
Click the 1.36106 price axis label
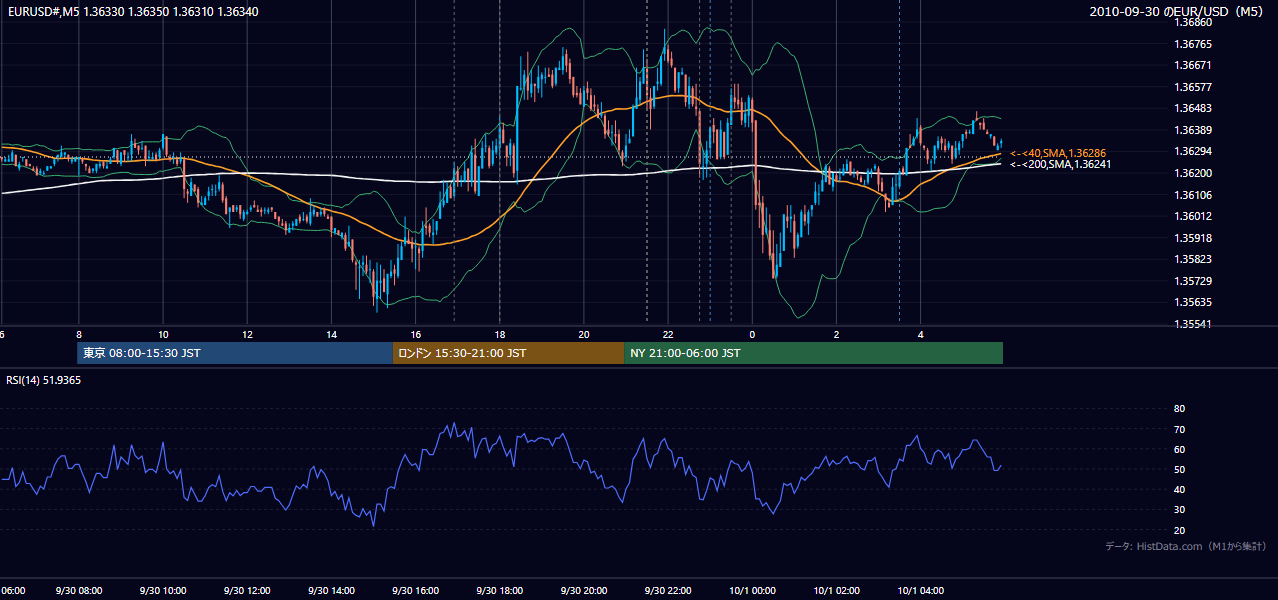1192,196
